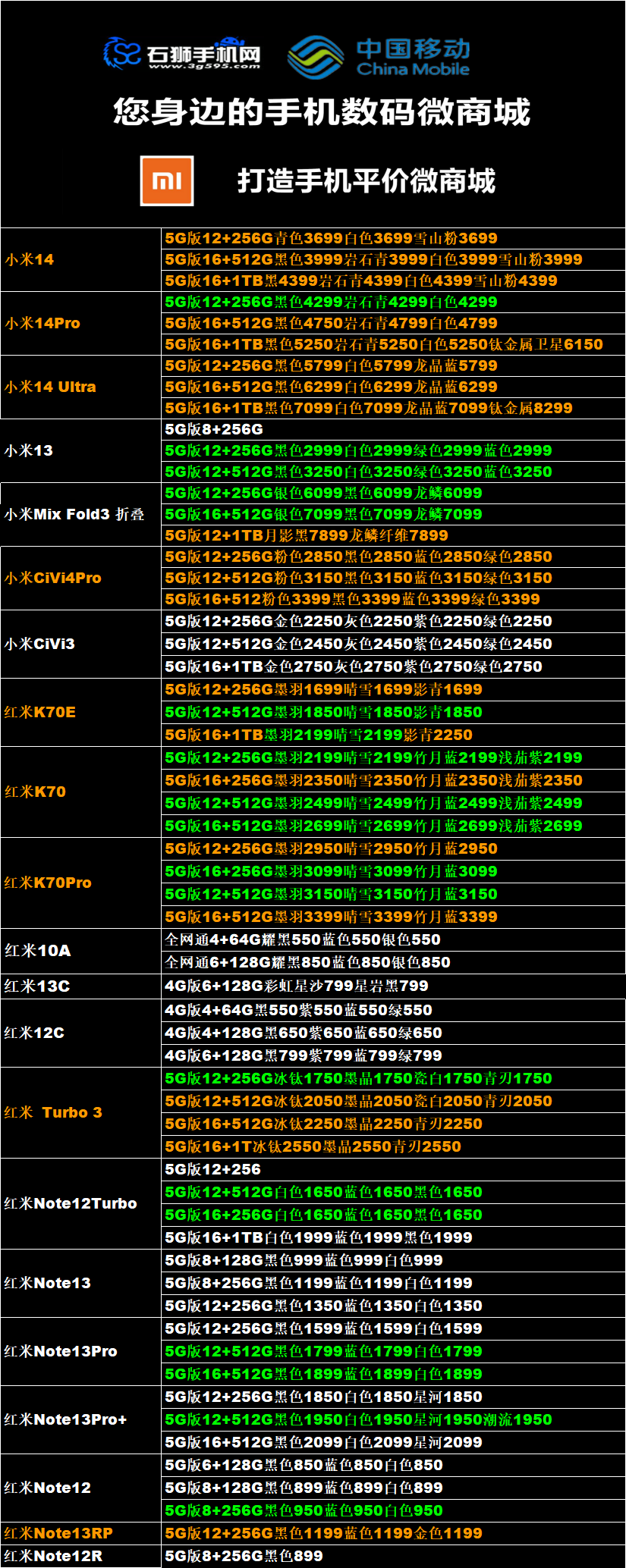626x1568 pixels.
Task: Click the 5G版8+256G row under 小米13
Action: pos(394,429)
